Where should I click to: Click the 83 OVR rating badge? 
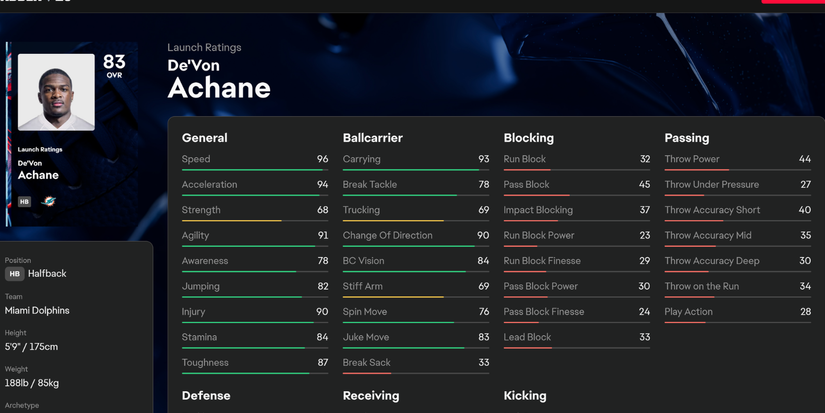[114, 67]
